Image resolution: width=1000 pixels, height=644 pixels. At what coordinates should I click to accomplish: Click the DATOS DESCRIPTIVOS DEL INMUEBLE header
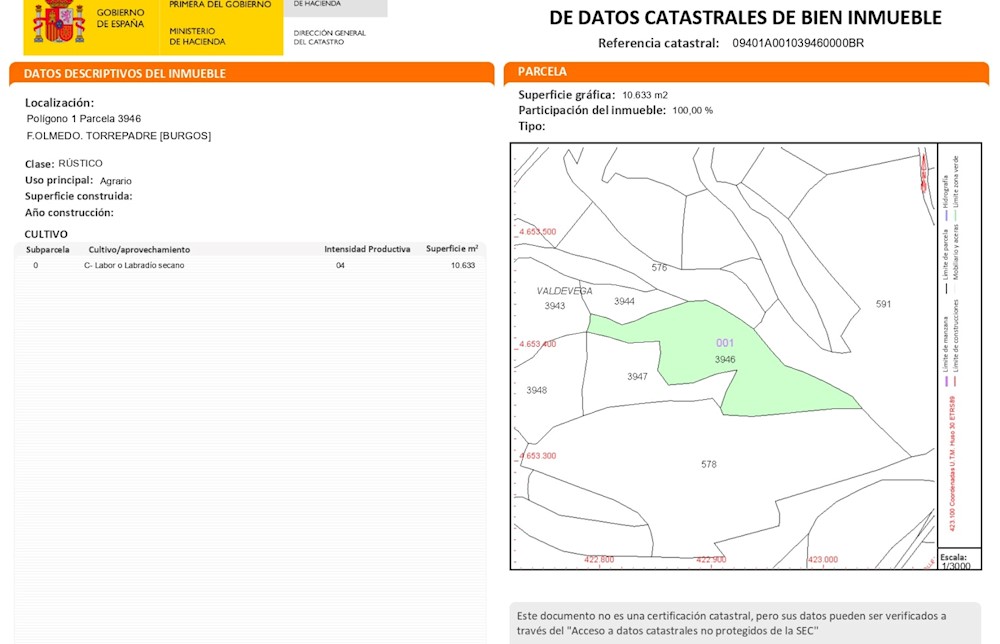(x=251, y=73)
